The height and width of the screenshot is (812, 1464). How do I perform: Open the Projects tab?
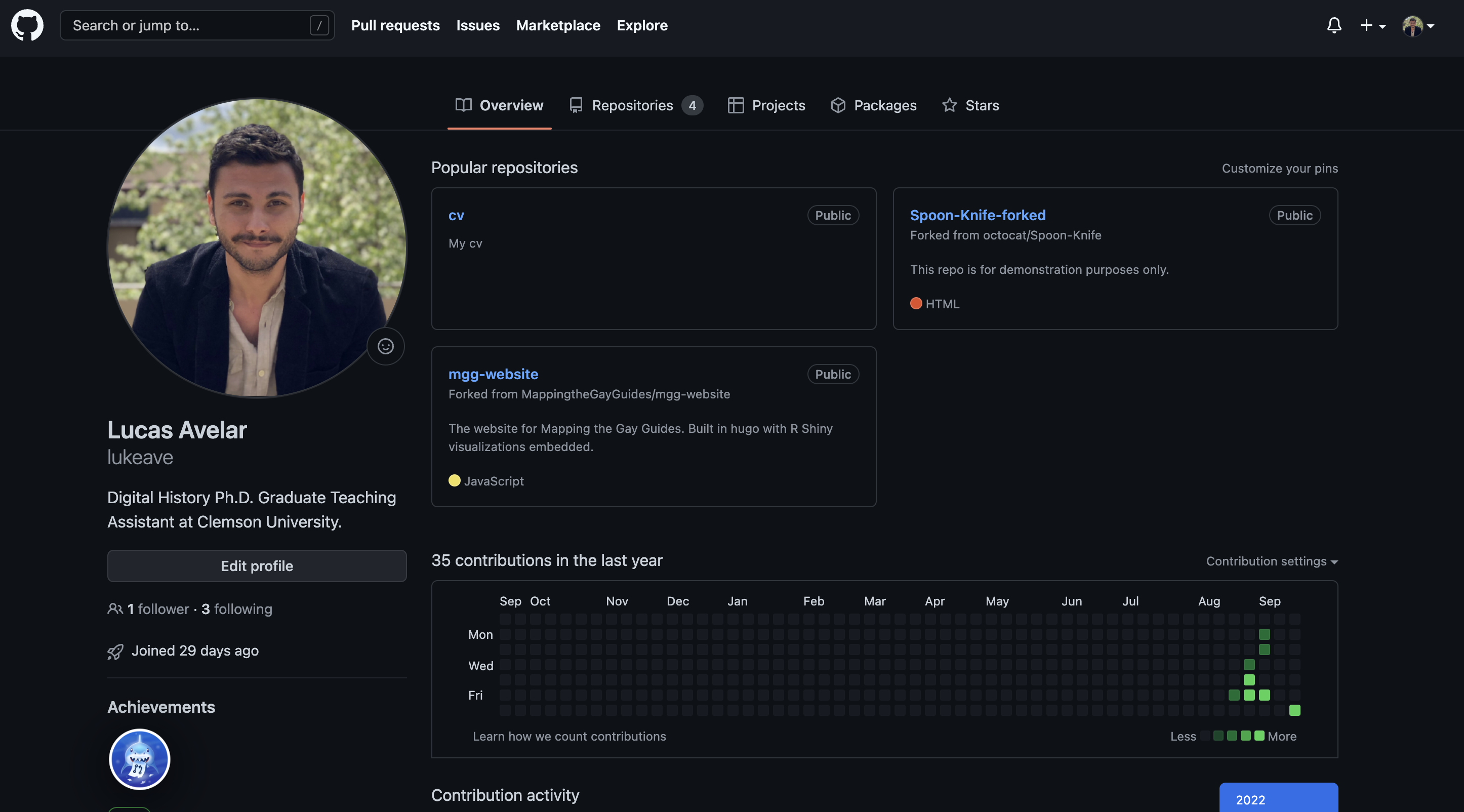point(766,105)
